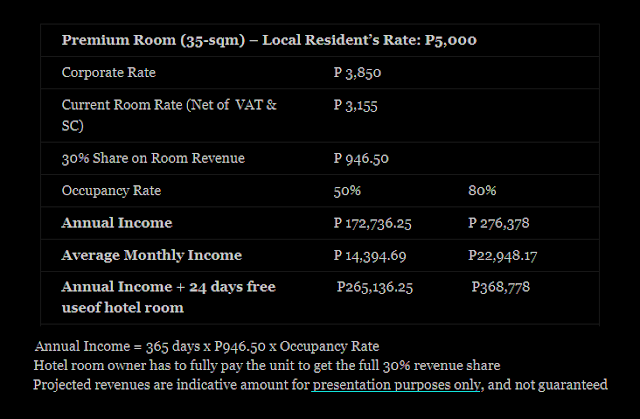Click the Occupancy Rate label

111,191
